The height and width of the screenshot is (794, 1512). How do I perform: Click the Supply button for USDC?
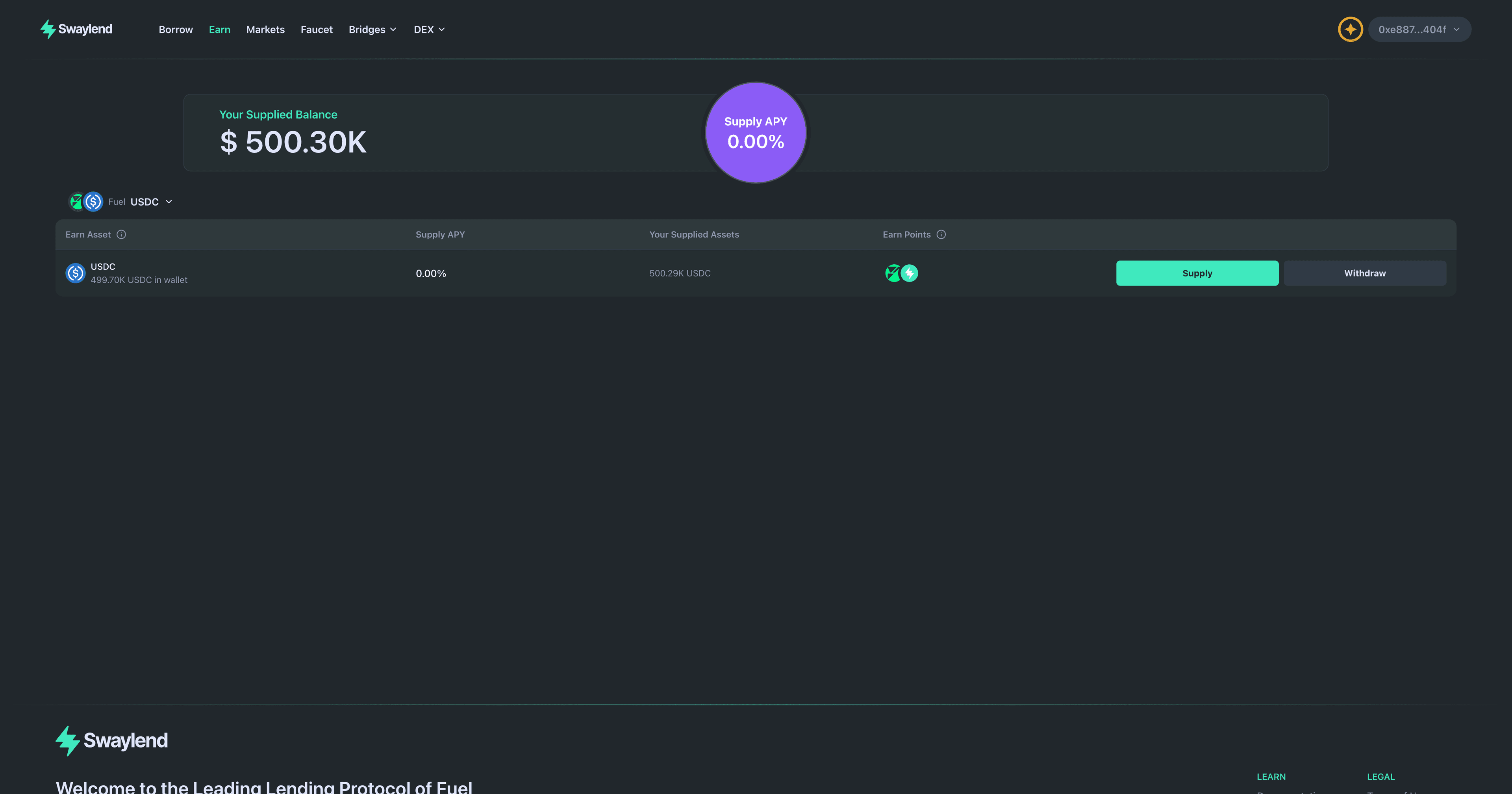click(1197, 273)
